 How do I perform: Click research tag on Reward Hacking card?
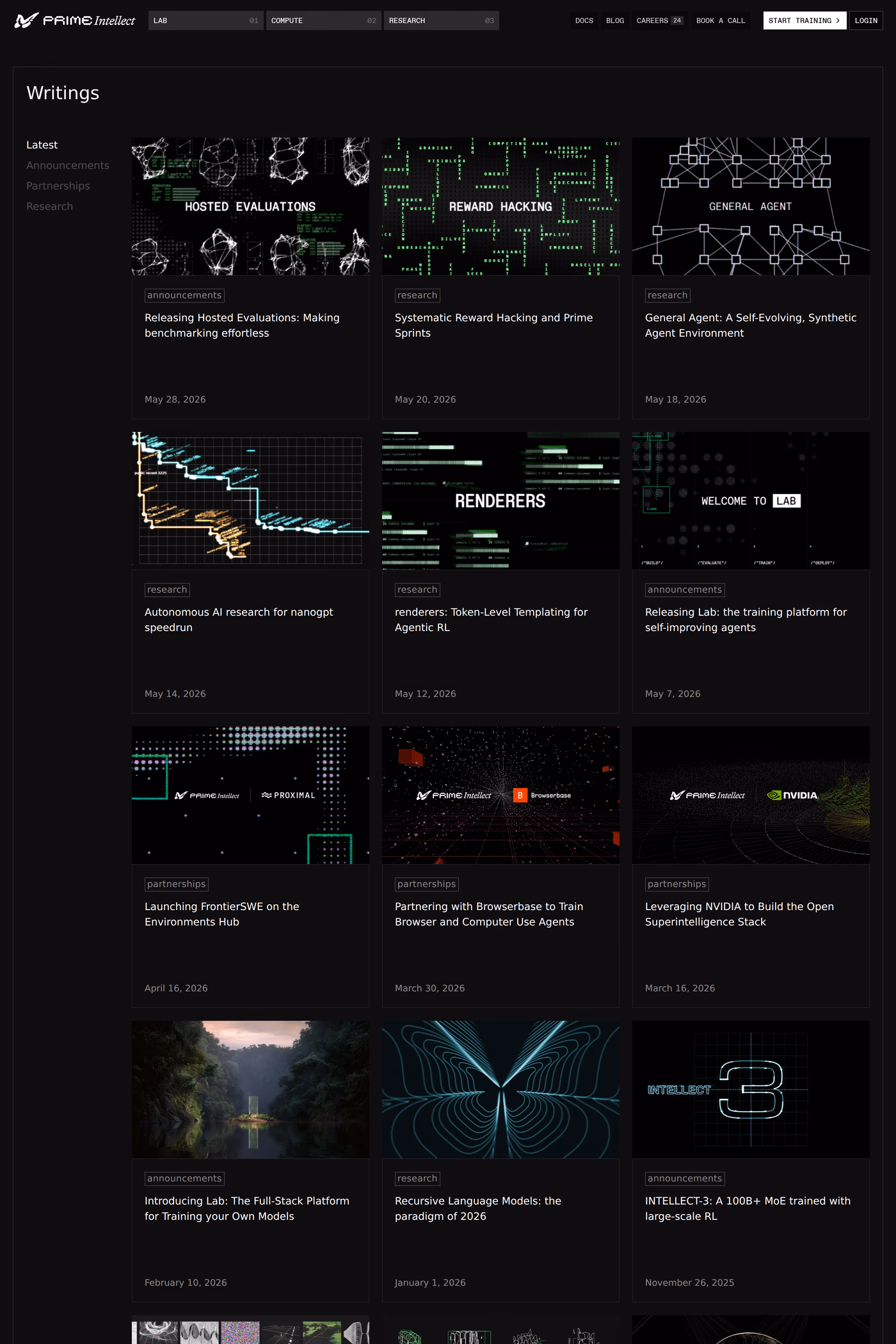[417, 295]
